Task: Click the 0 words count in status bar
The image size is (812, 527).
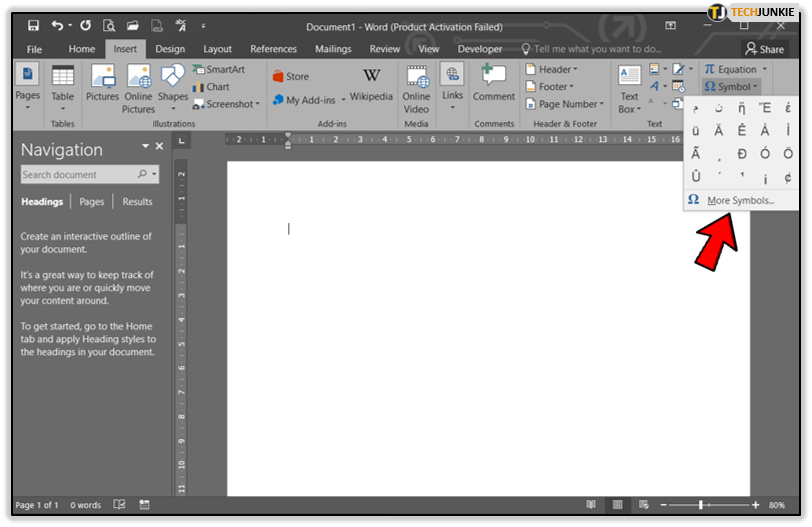Action: [x=85, y=505]
